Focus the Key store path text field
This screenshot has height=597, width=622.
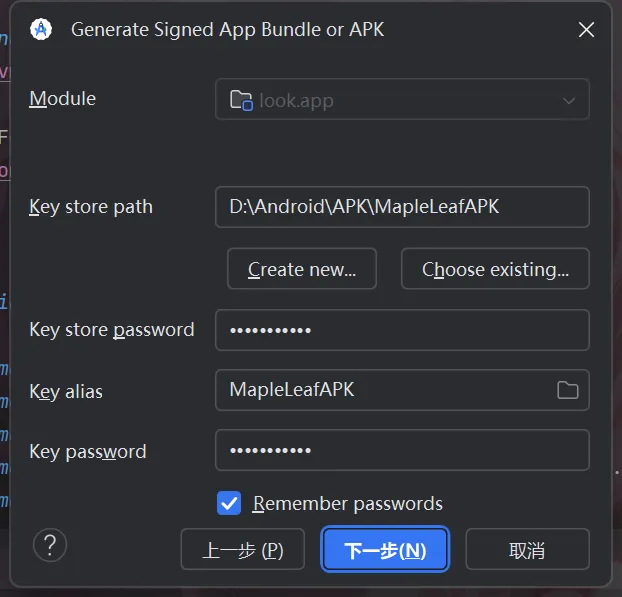point(402,207)
